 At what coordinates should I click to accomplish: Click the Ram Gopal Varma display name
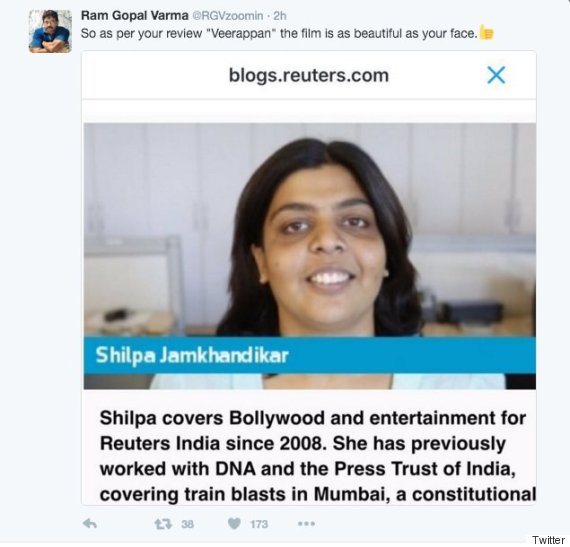point(134,16)
